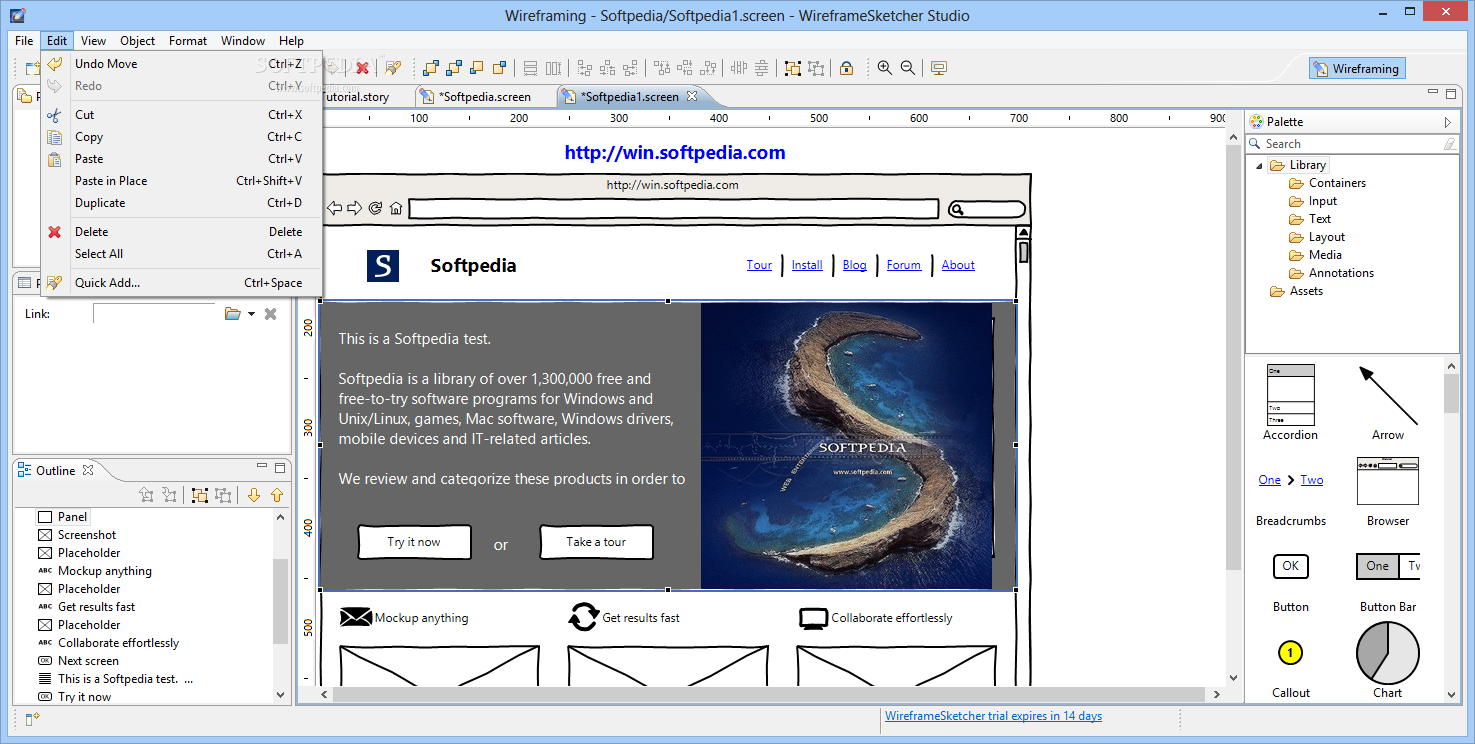Collapse the Library folder tree arrow
Screen dimensions: 1475x744
(1258, 166)
